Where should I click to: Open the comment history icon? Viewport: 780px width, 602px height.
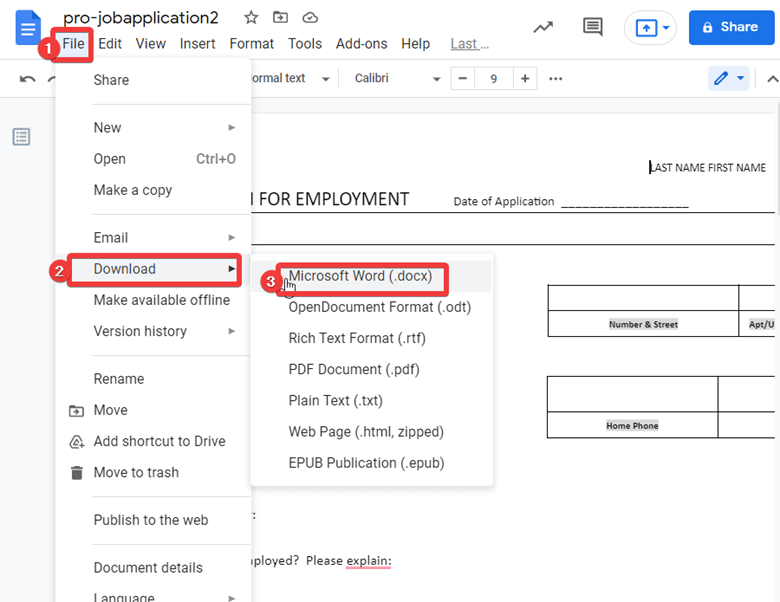coord(592,27)
